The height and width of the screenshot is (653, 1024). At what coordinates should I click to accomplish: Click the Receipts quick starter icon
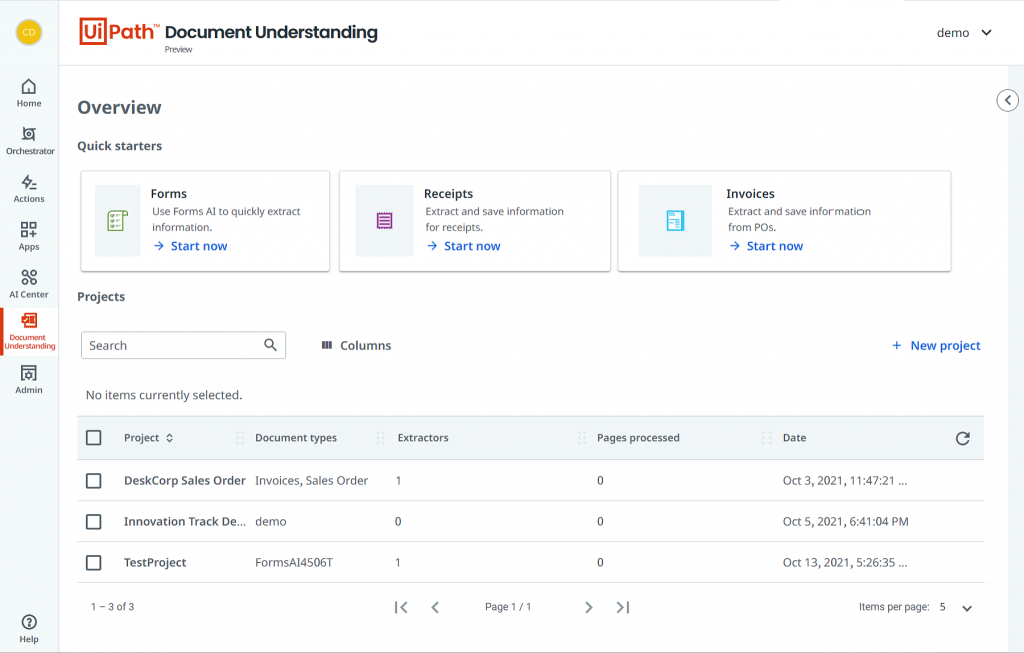point(385,221)
